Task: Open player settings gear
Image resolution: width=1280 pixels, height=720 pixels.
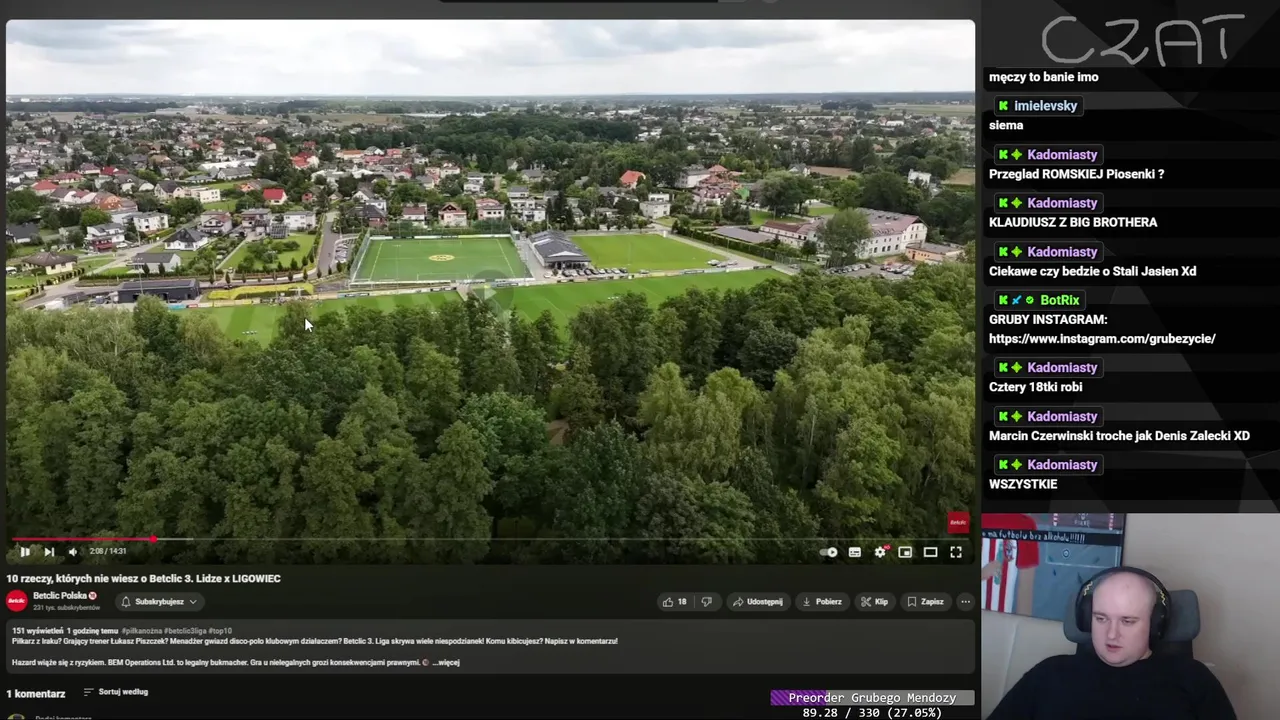Action: (x=880, y=552)
